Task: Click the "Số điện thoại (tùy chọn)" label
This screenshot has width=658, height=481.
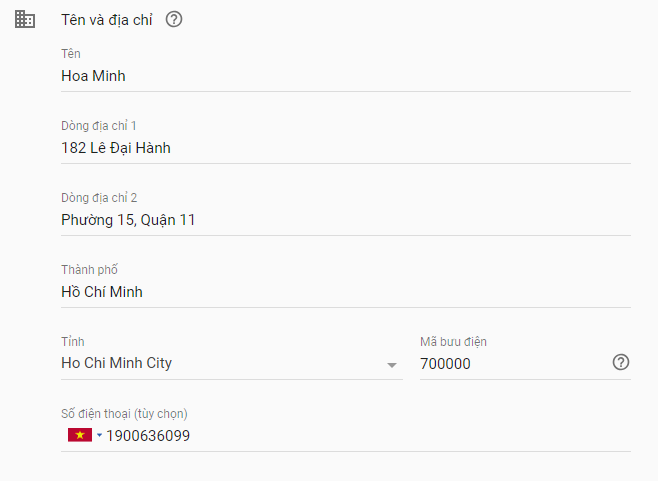Action: (124, 414)
